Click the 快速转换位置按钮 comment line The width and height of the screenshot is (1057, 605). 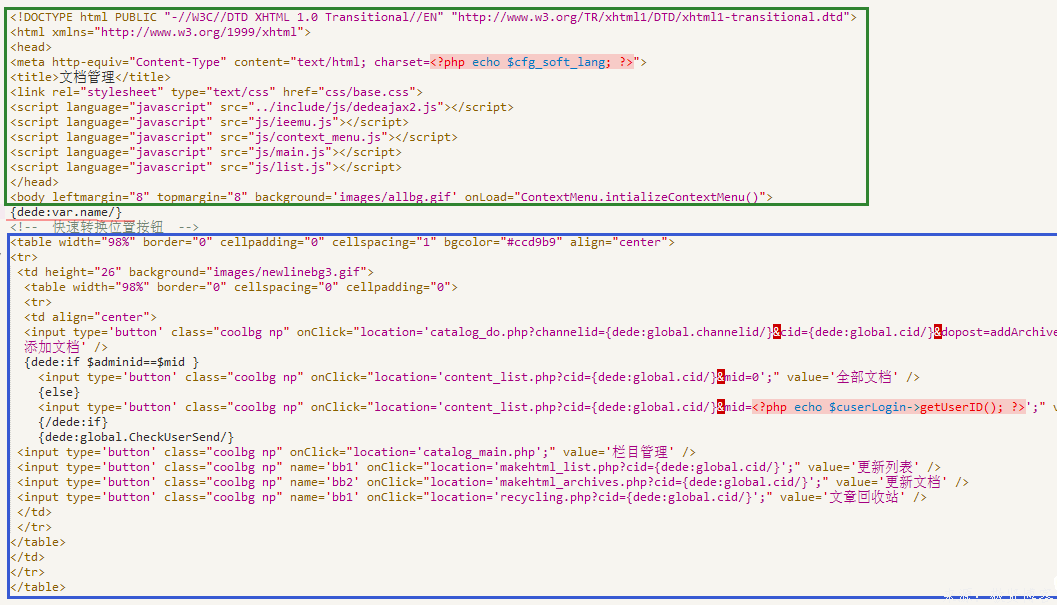point(104,227)
